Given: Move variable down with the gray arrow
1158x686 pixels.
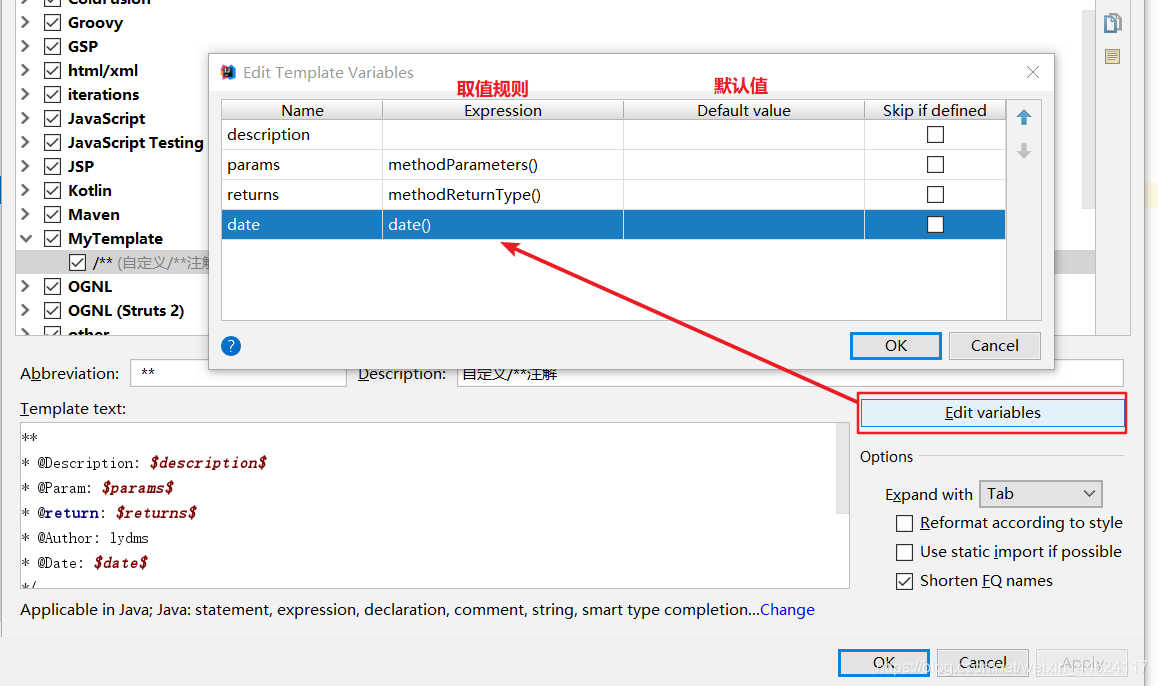Looking at the screenshot, I should tap(1024, 151).
